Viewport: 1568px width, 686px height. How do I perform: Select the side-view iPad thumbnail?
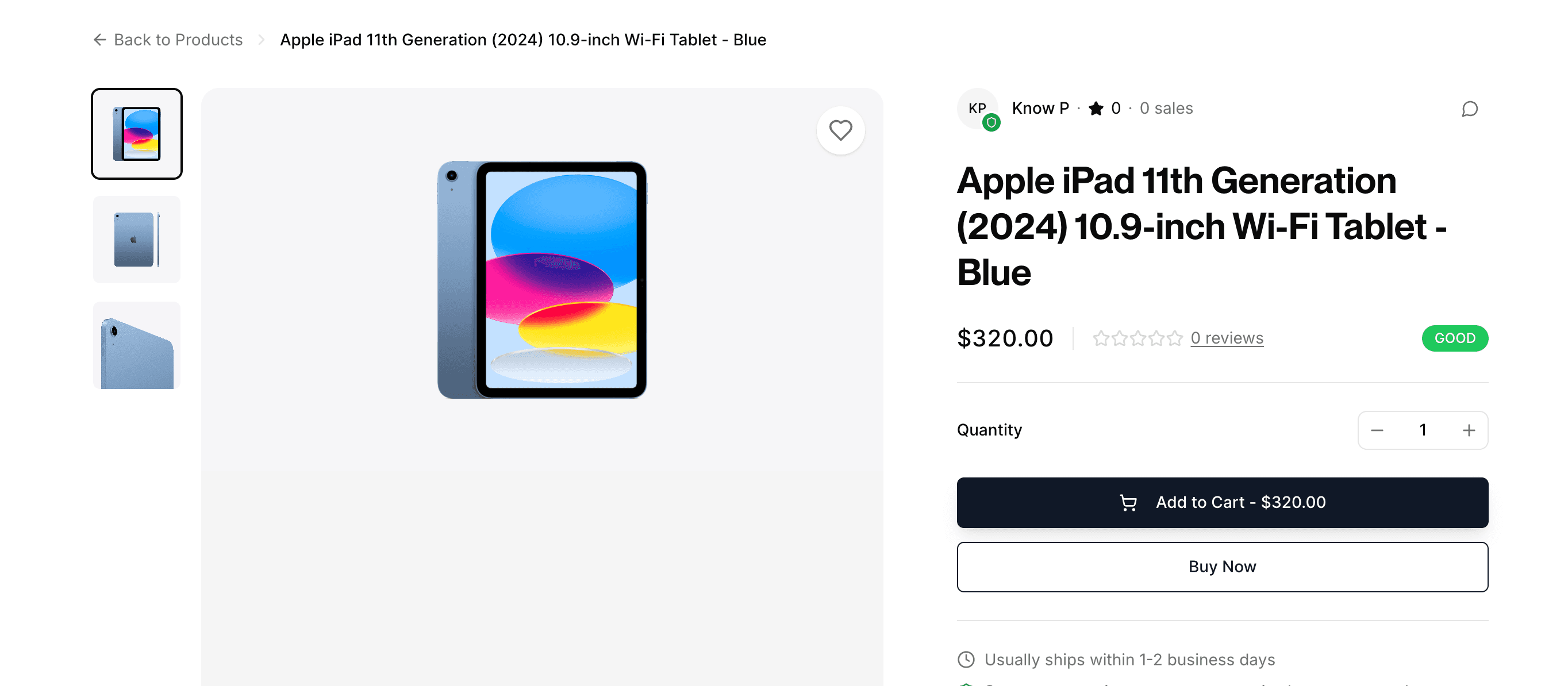click(x=136, y=239)
